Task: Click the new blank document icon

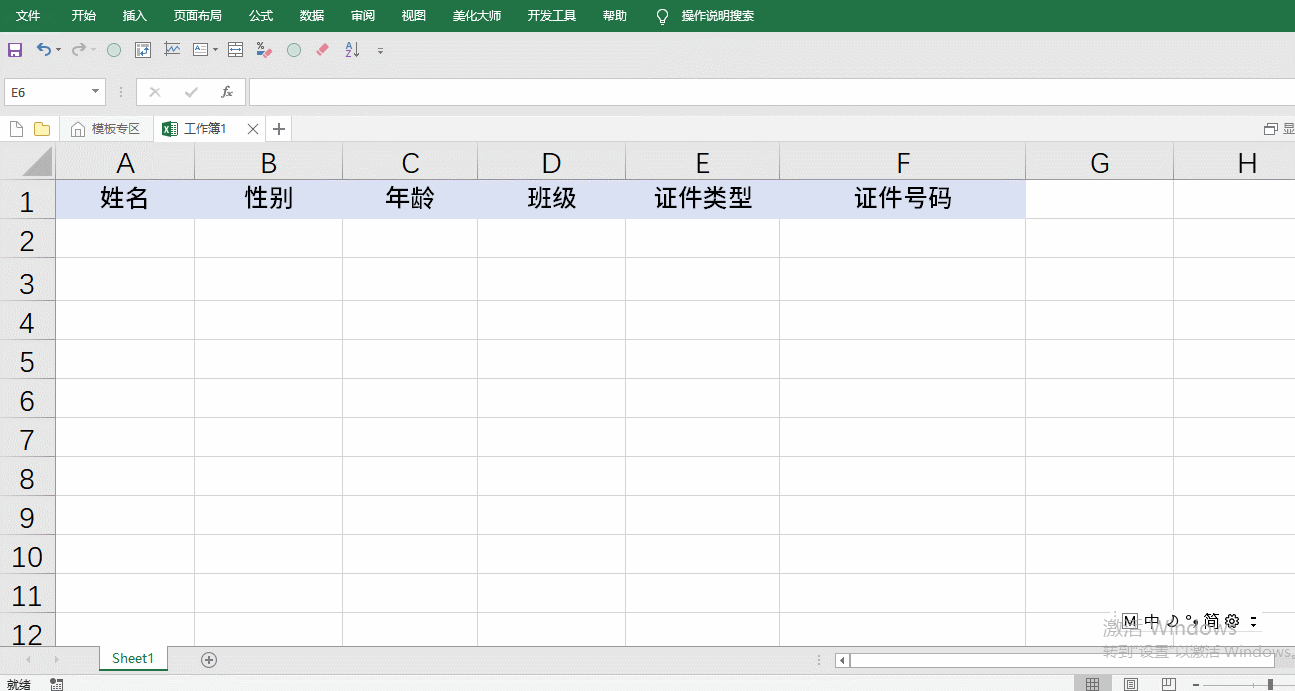Action: 16,129
